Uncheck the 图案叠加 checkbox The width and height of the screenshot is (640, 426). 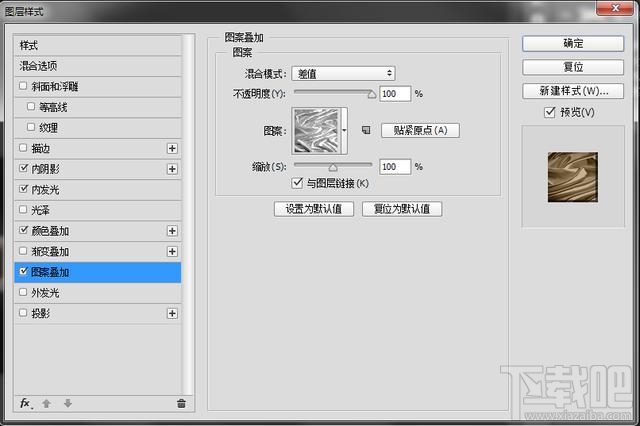[23, 271]
